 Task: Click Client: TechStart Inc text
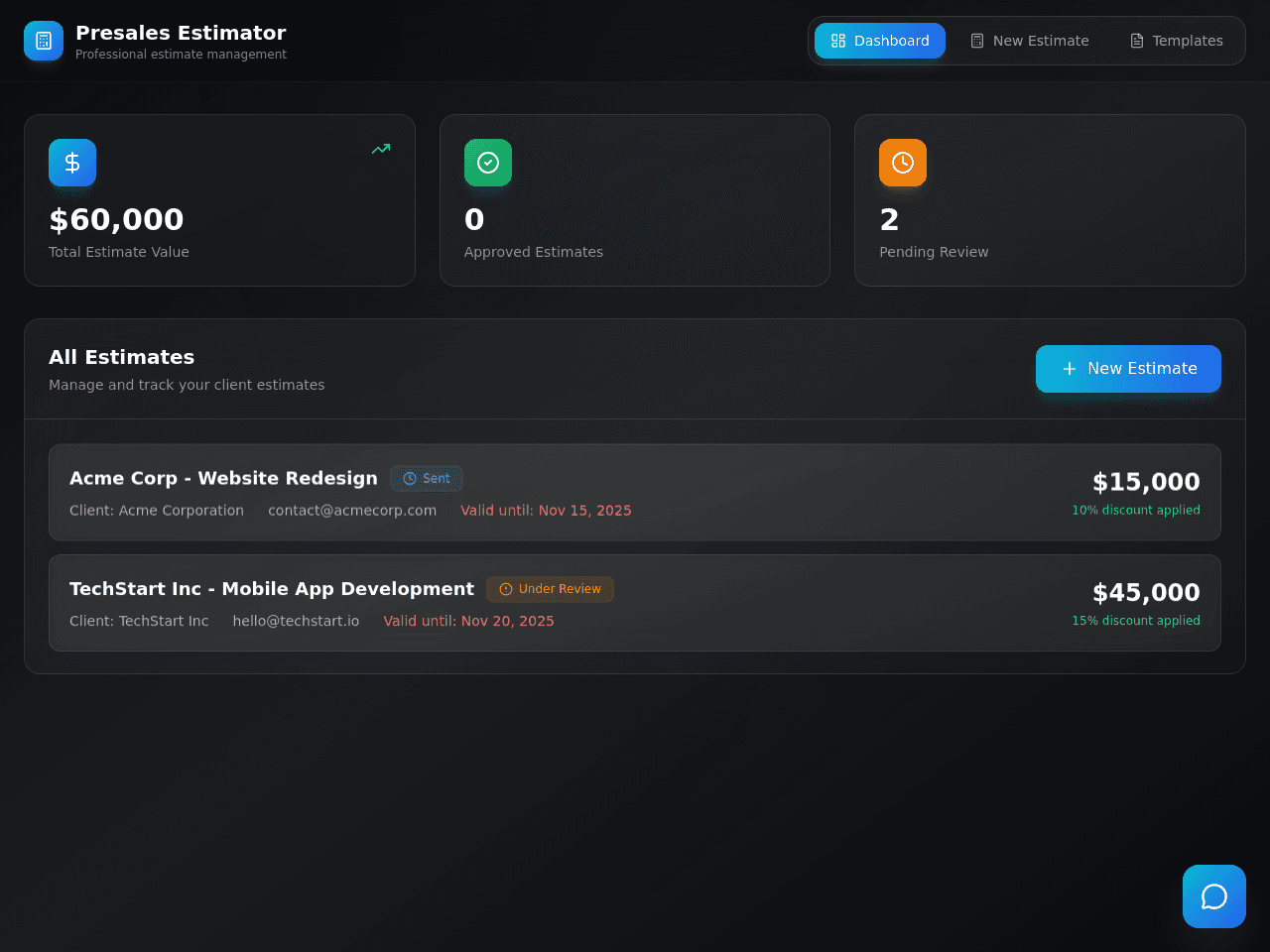click(x=139, y=621)
